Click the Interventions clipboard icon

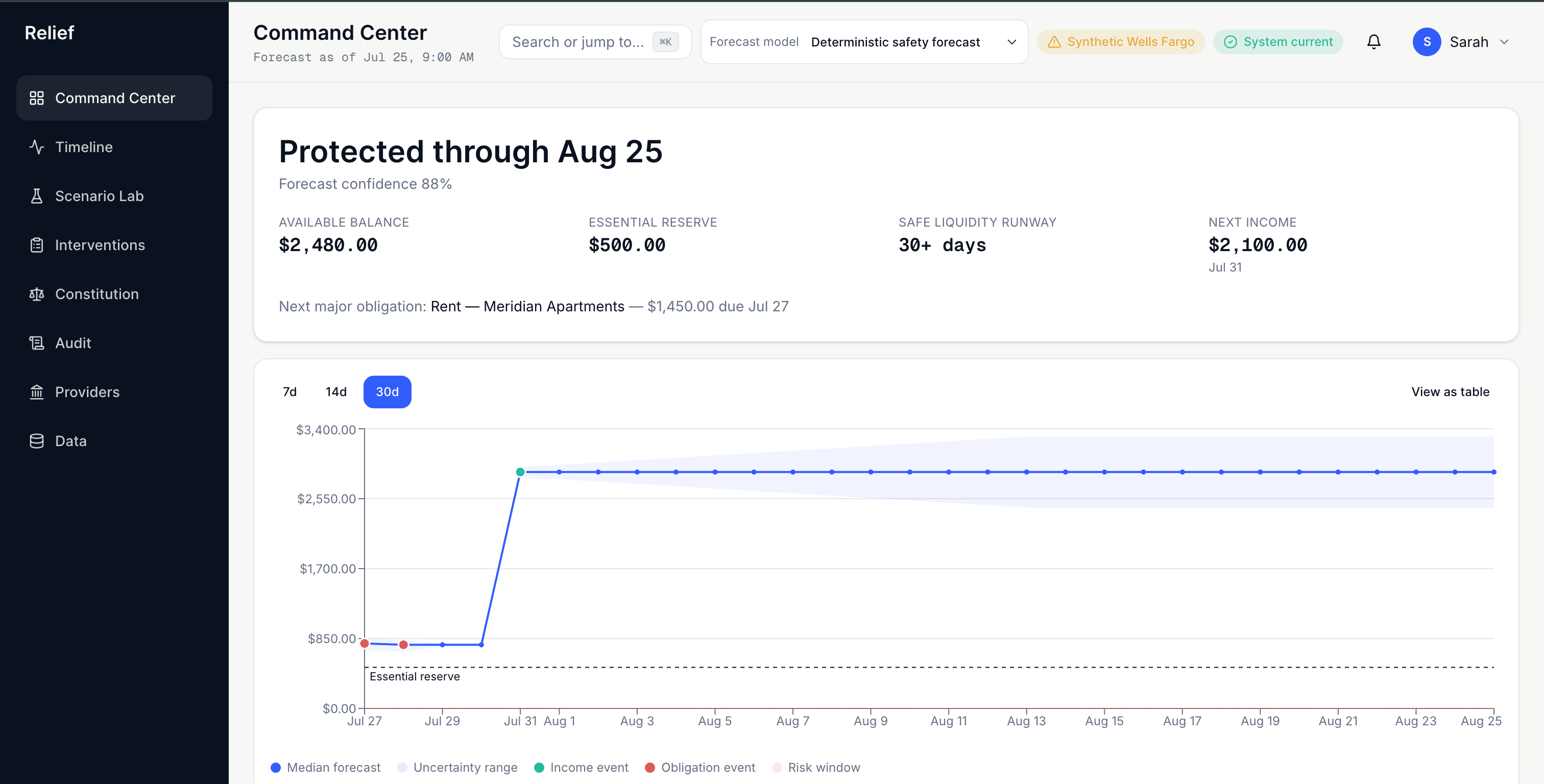(x=37, y=245)
